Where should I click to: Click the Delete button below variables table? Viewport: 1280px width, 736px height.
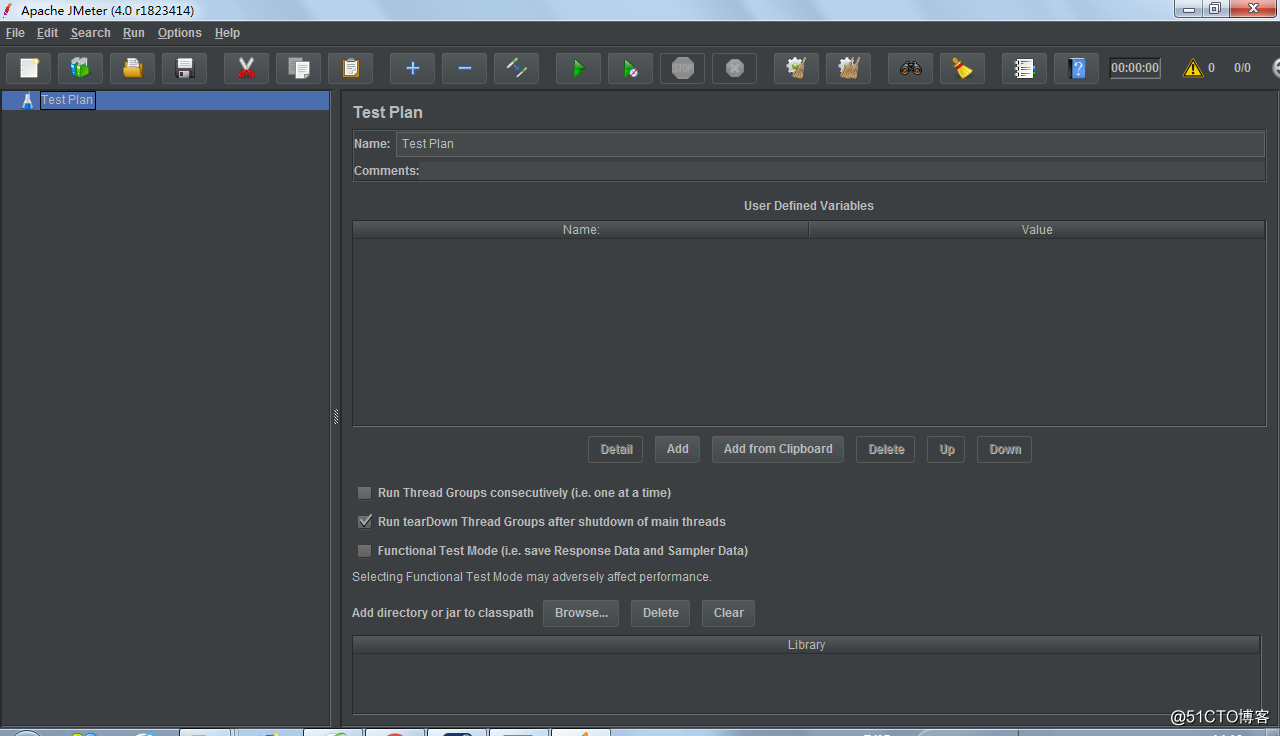click(x=886, y=449)
